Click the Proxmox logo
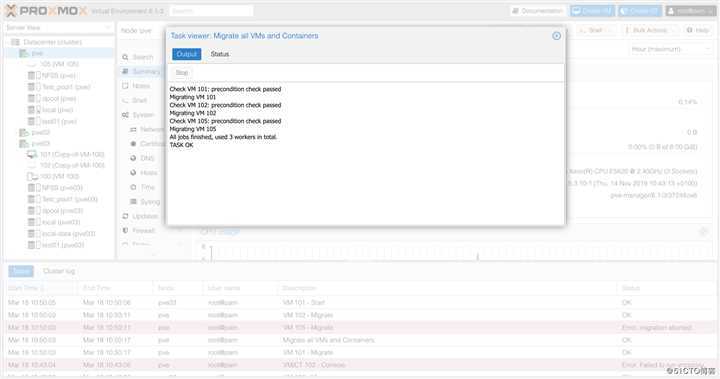This screenshot has width=720, height=379. tap(46, 11)
